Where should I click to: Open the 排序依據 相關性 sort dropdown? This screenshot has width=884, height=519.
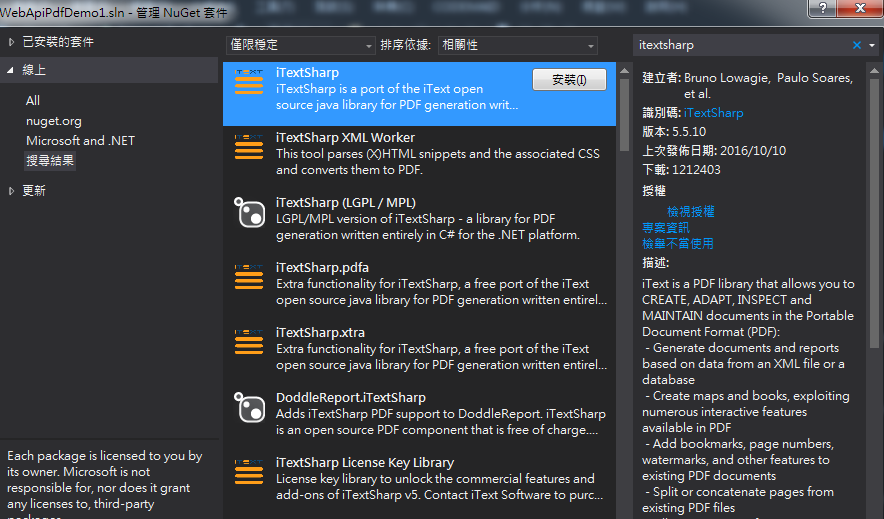(518, 45)
